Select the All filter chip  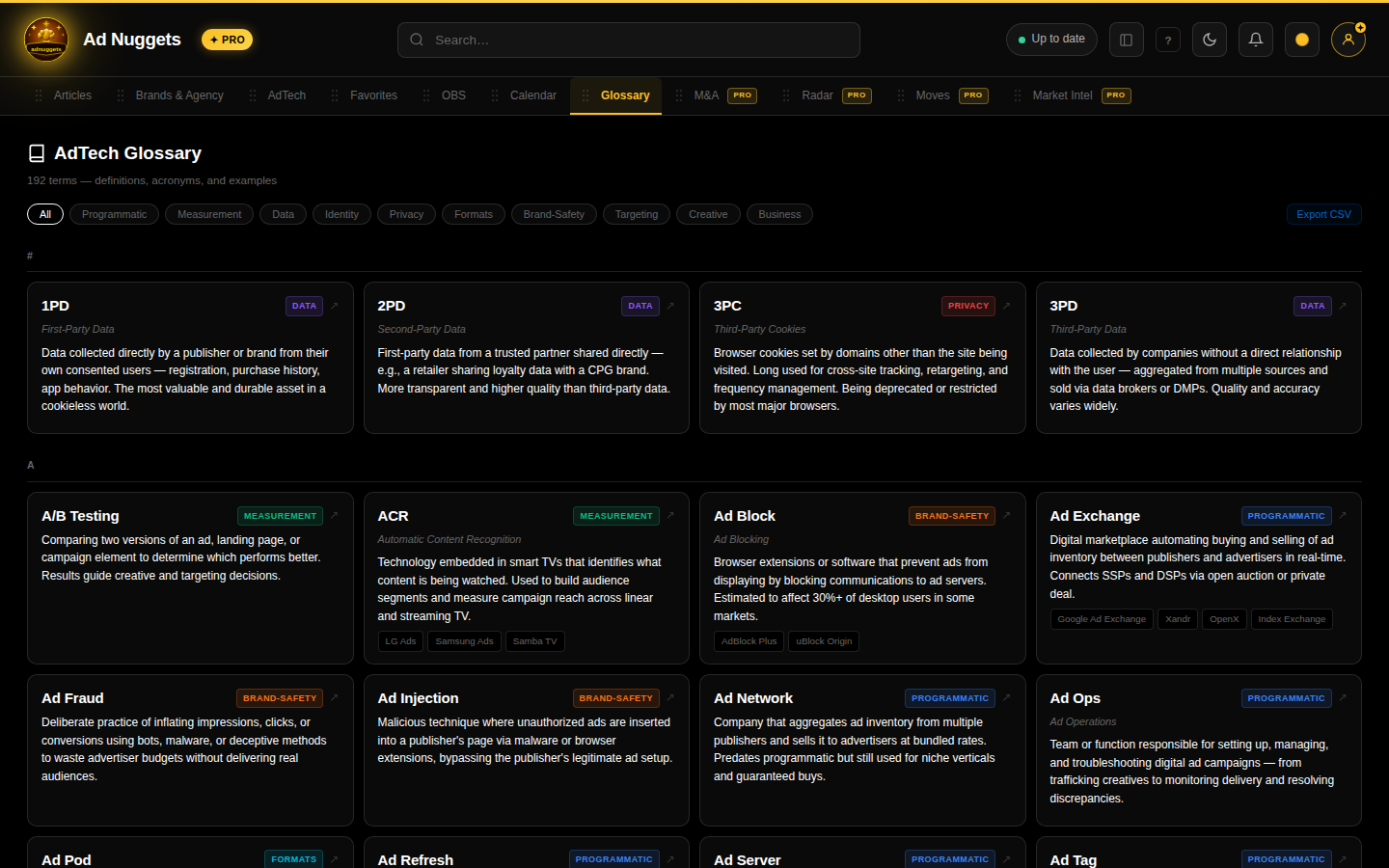click(x=45, y=214)
